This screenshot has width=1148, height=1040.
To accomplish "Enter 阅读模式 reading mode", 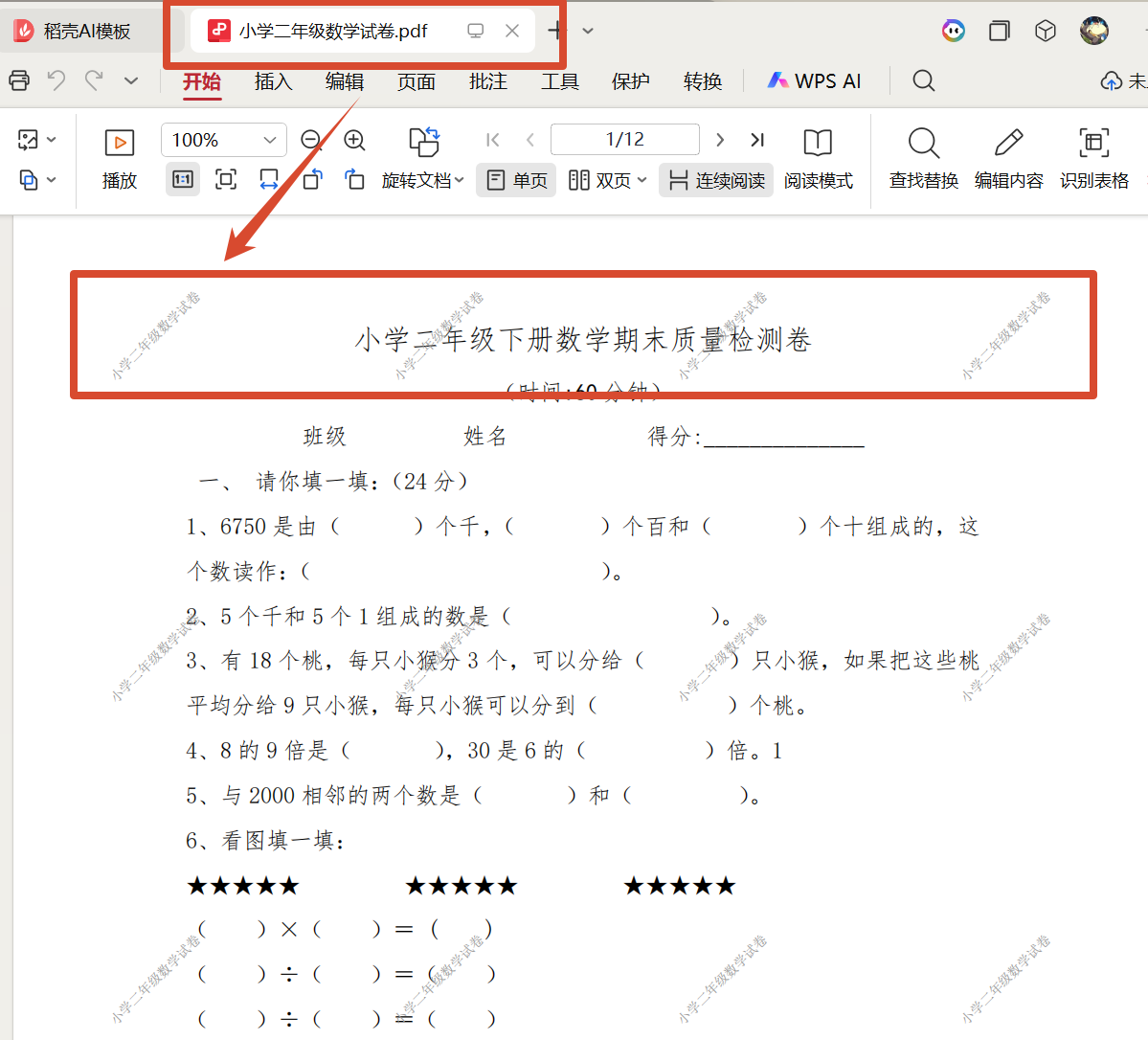I will click(x=818, y=160).
